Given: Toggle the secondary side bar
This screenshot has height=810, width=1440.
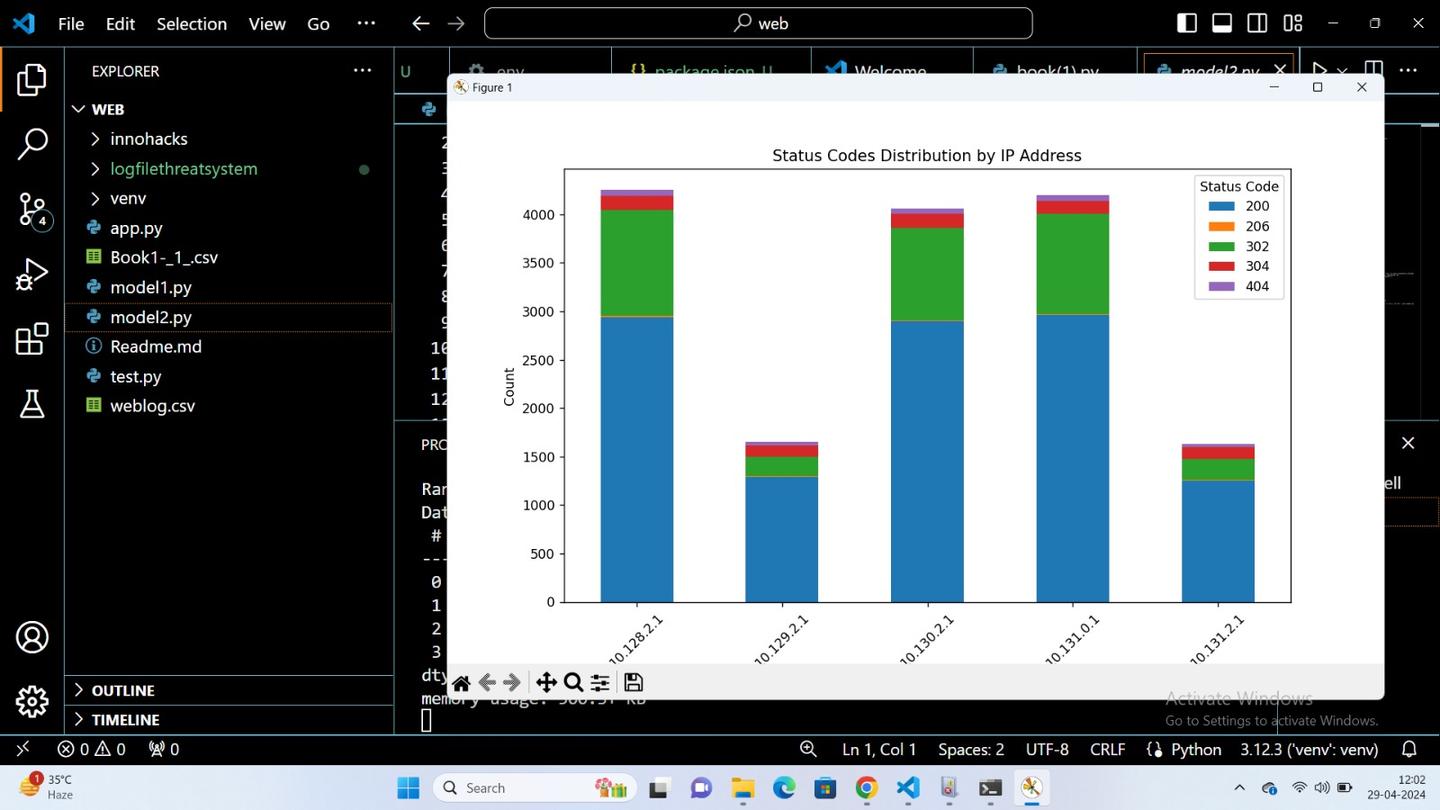Looking at the screenshot, I should [1257, 23].
